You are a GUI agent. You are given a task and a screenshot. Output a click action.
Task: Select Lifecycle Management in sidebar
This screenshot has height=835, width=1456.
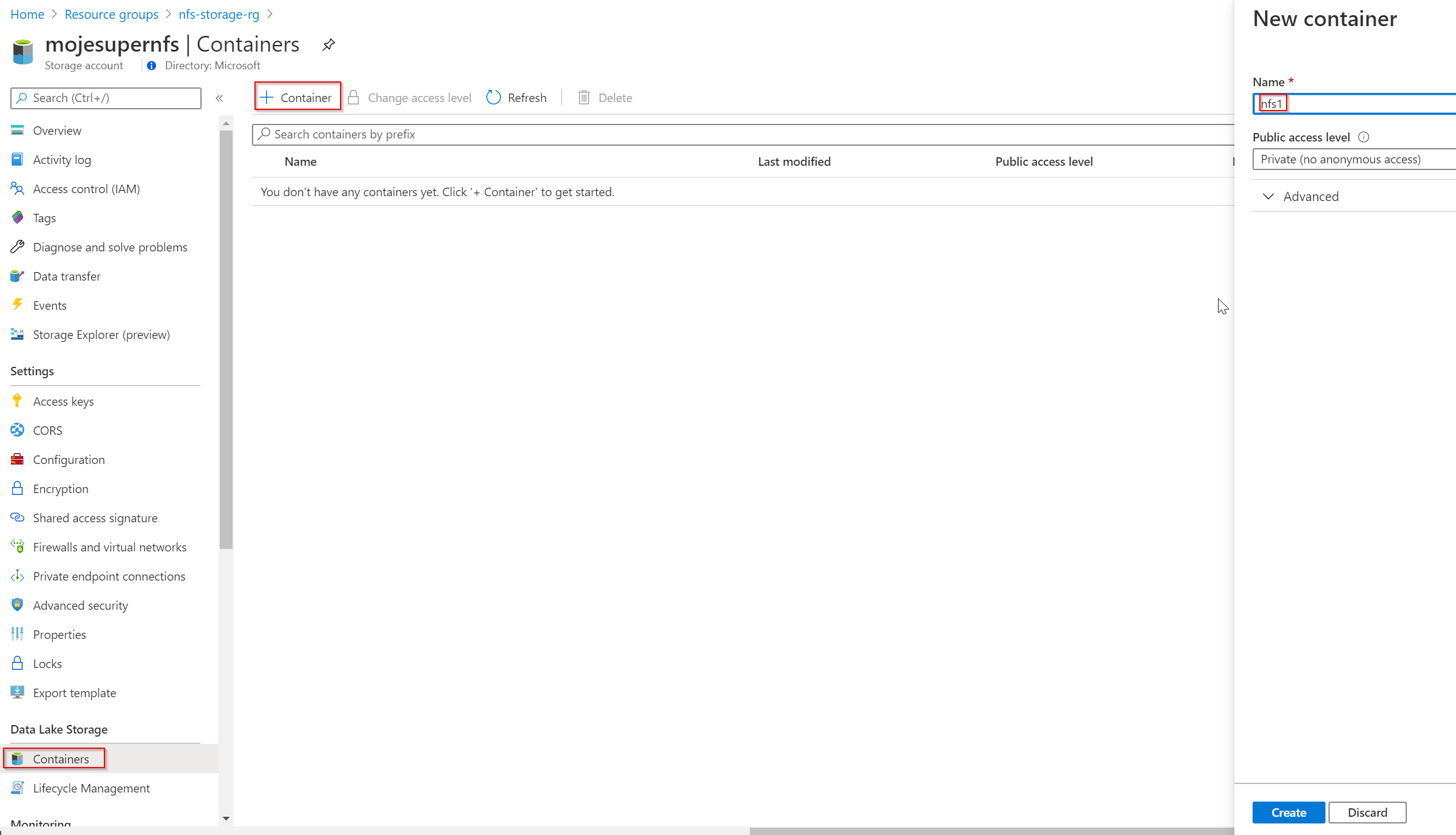(91, 788)
